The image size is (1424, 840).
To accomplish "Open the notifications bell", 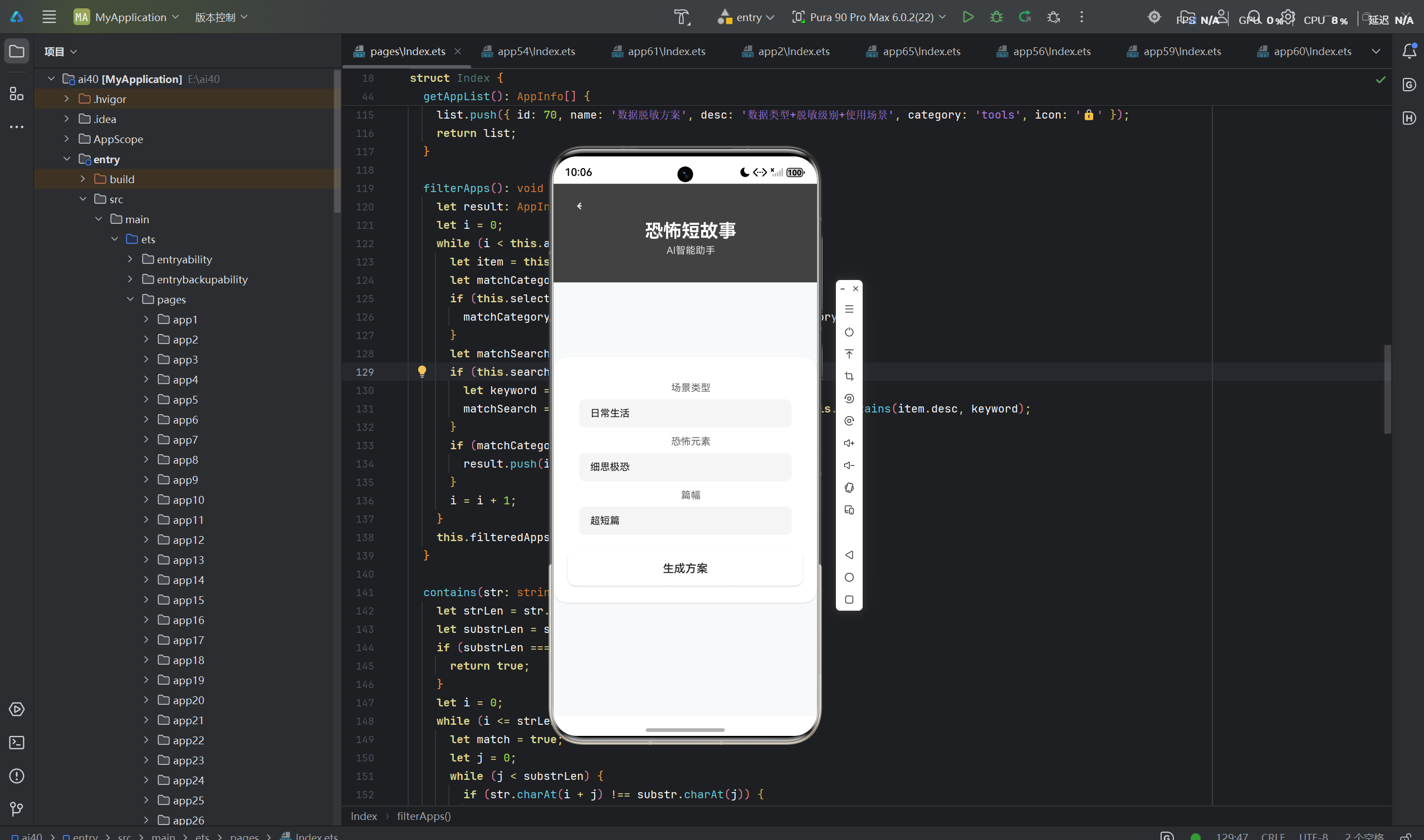I will 1410,51.
